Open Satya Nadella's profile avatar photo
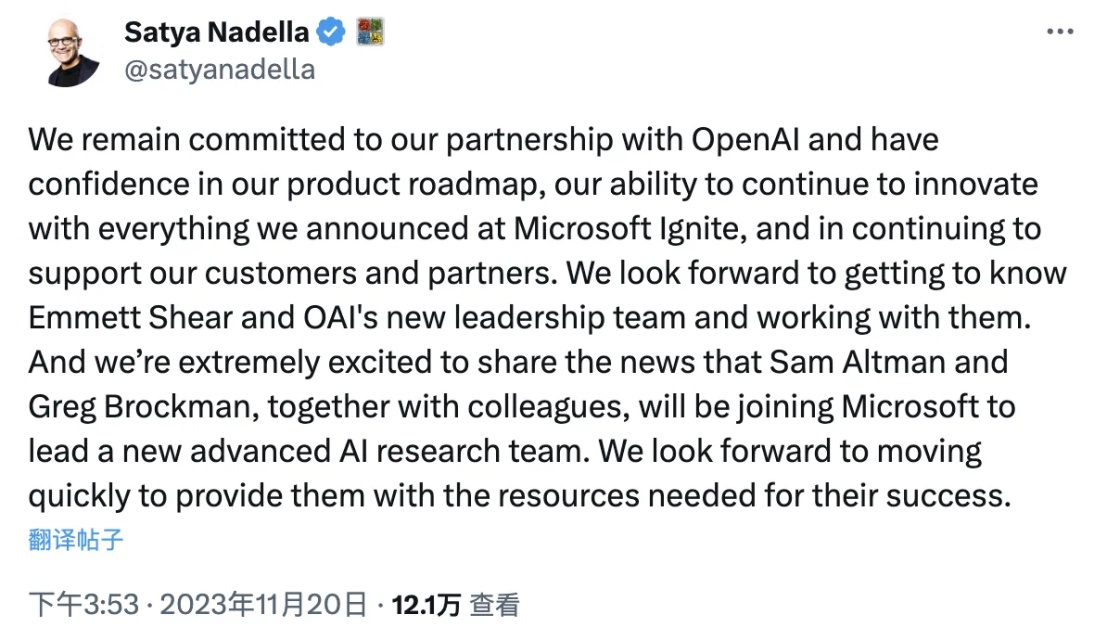1107x640 pixels. tap(72, 52)
